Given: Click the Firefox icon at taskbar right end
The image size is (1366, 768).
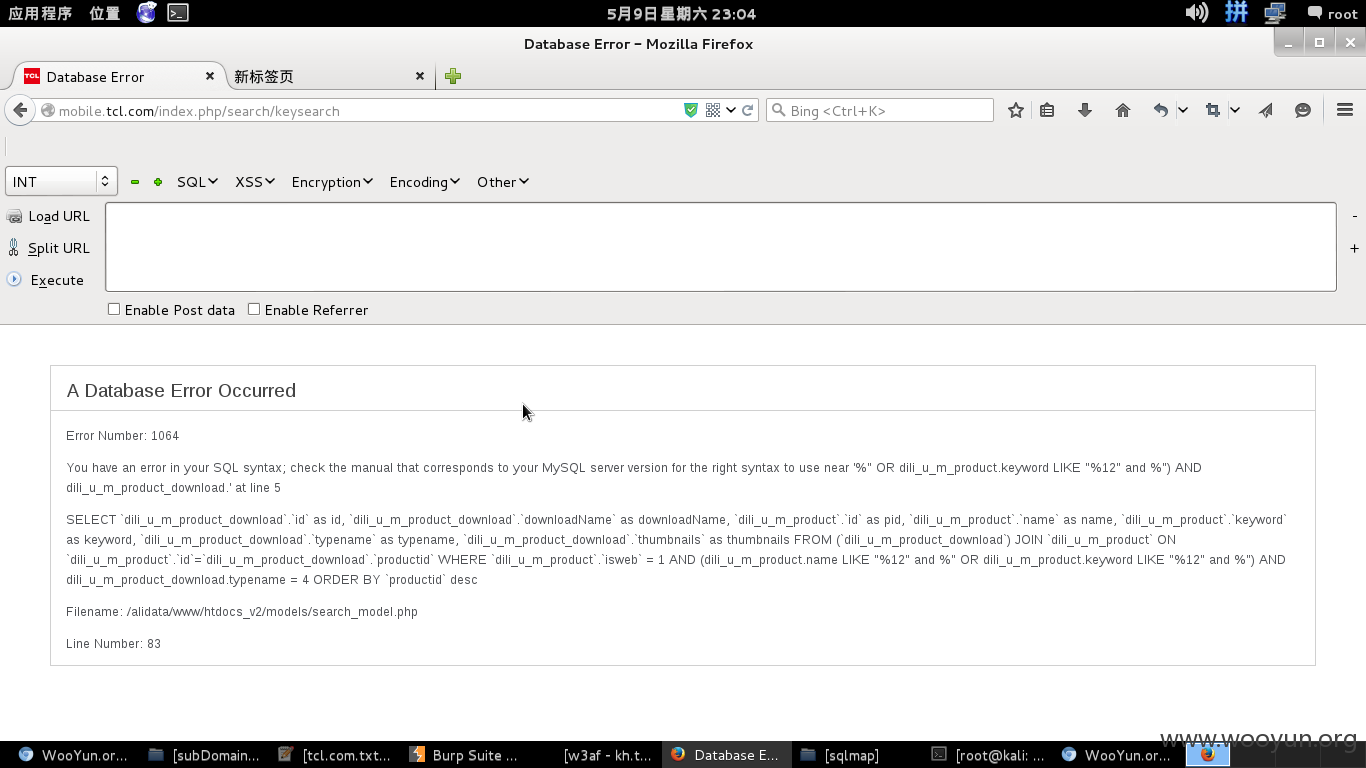Looking at the screenshot, I should (1208, 755).
